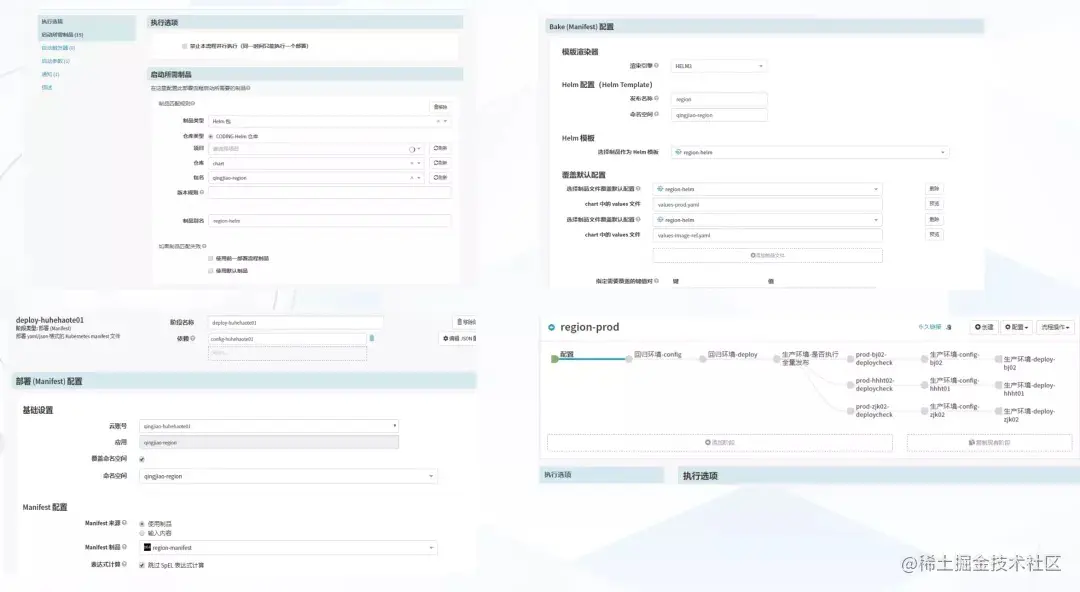Remove the config-huhehaote02 dependency with its green trash icon
This screenshot has width=1080, height=592.
coord(372,338)
